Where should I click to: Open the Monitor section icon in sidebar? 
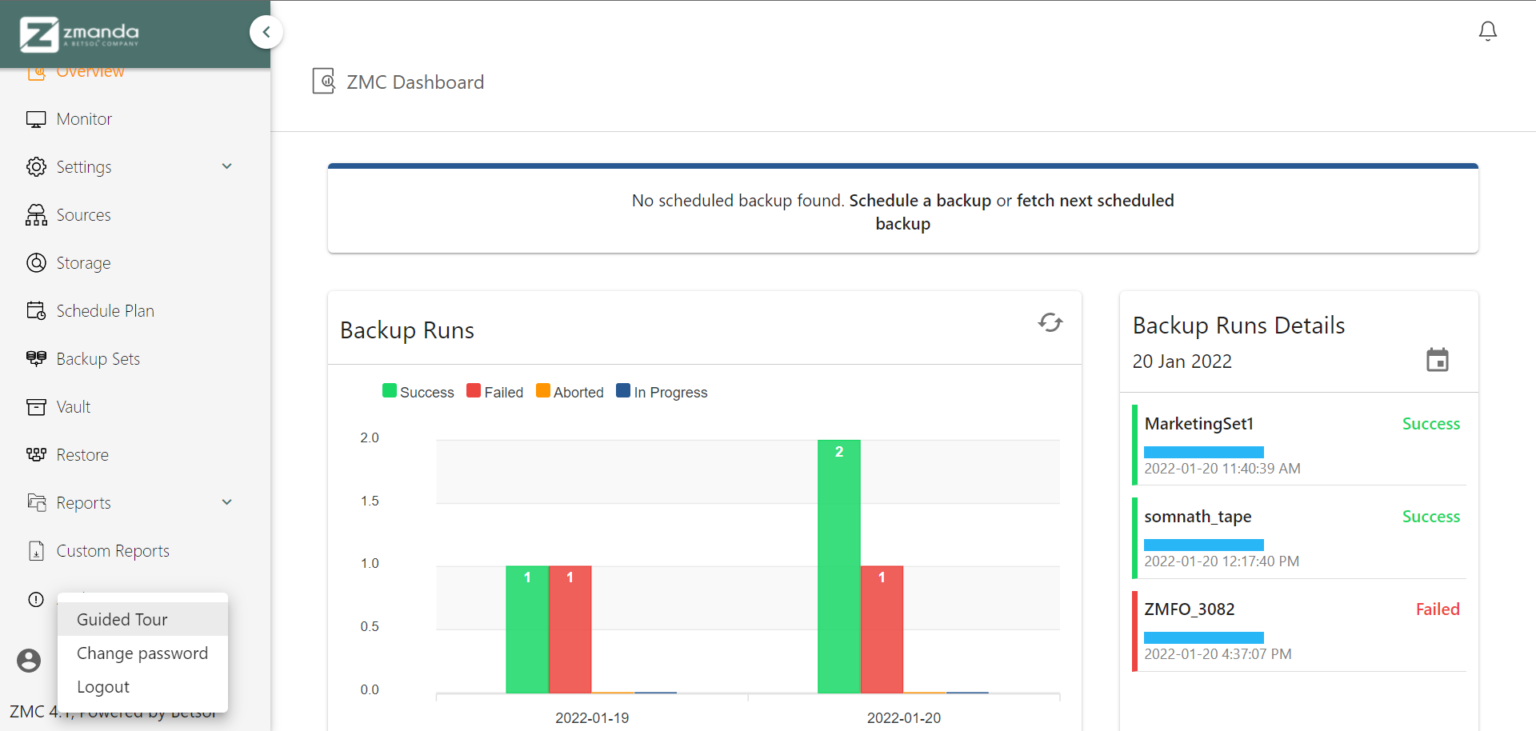(36, 118)
